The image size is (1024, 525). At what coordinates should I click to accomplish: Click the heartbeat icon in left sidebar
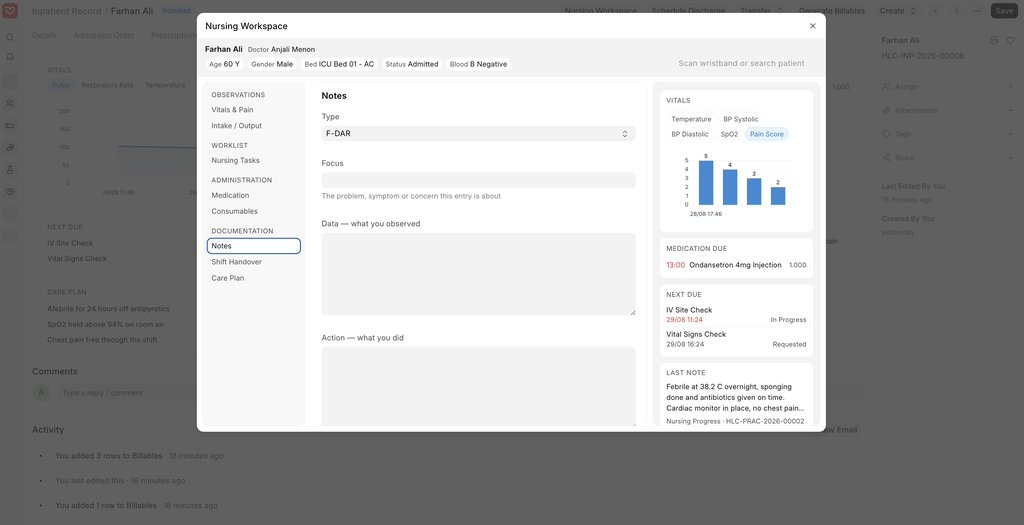10,192
